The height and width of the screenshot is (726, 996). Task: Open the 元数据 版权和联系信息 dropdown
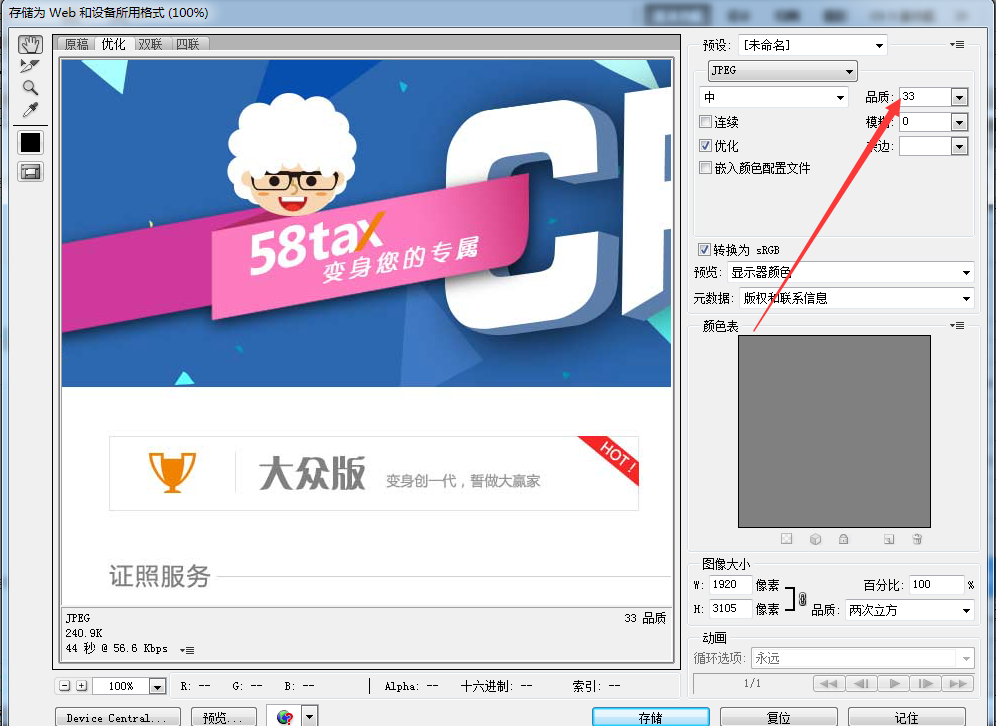pyautogui.click(x=856, y=298)
